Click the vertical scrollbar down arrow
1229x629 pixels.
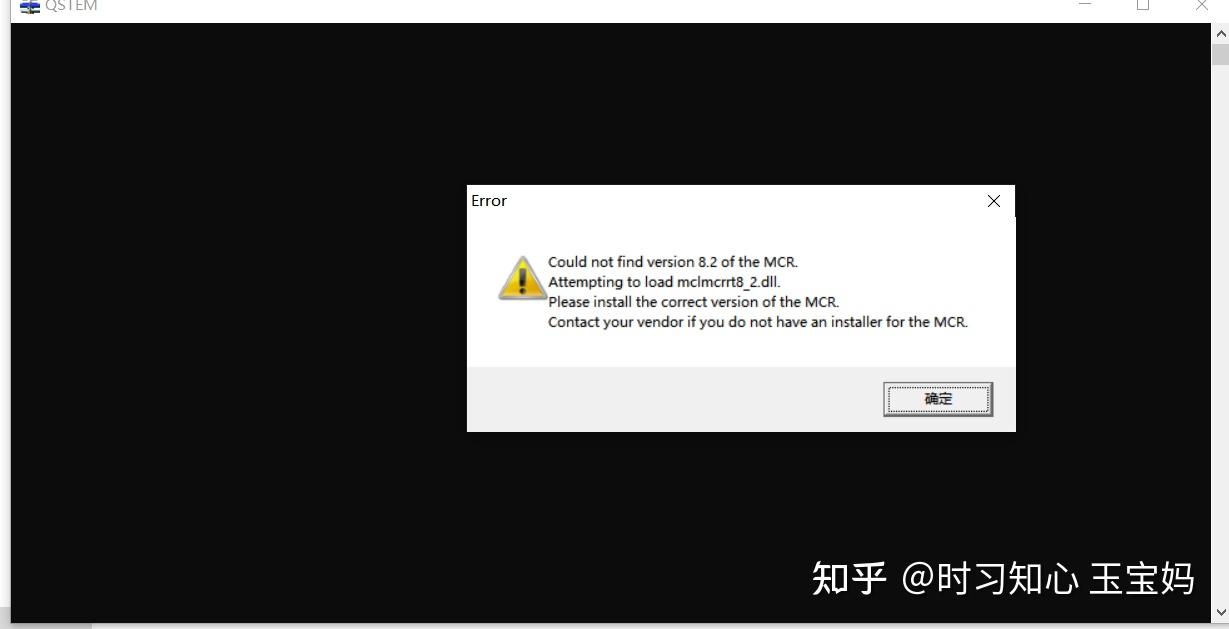coord(1220,611)
